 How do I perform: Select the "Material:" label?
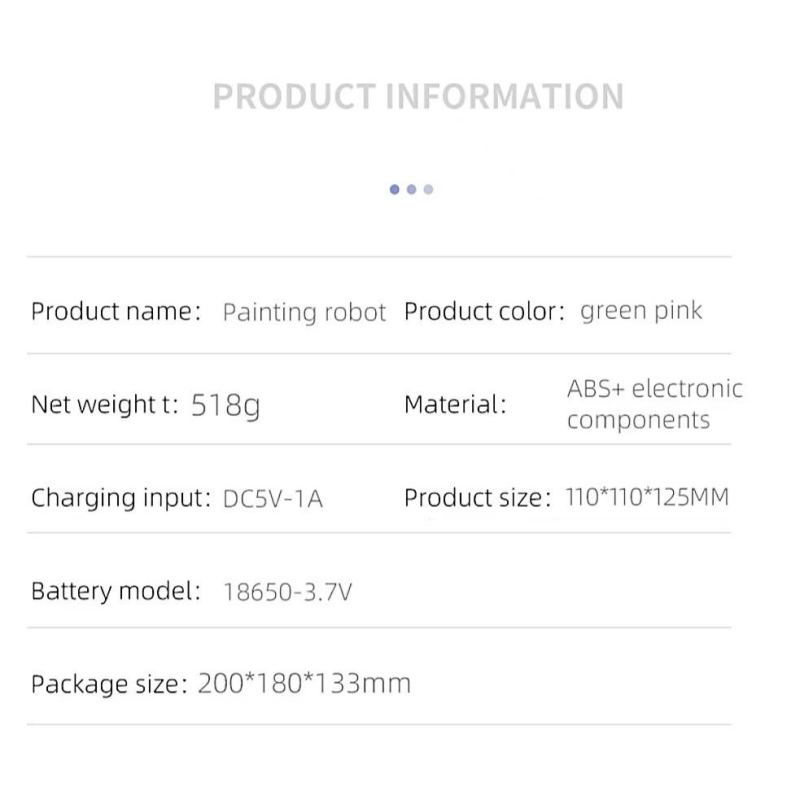455,405
